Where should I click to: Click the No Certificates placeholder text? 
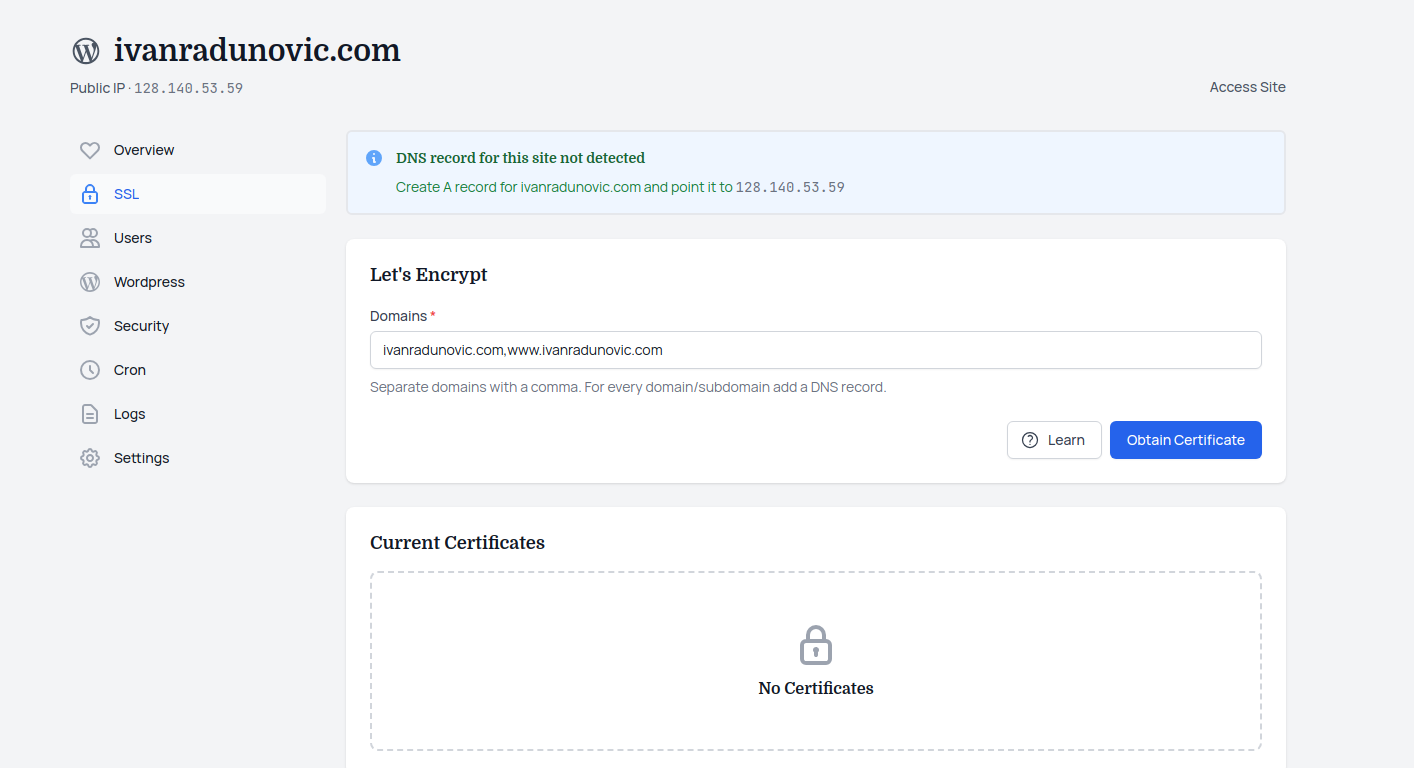815,688
